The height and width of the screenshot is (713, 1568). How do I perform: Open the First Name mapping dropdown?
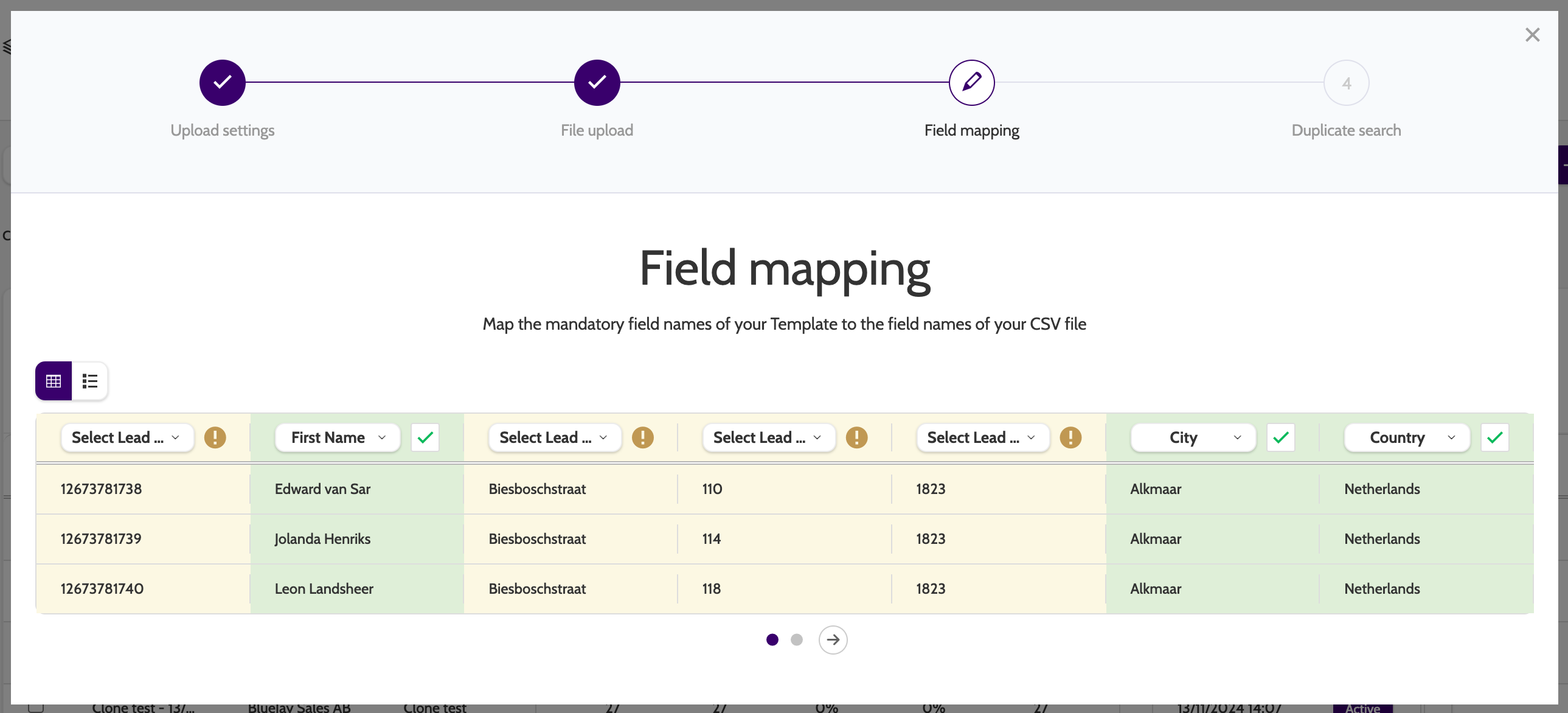(337, 437)
